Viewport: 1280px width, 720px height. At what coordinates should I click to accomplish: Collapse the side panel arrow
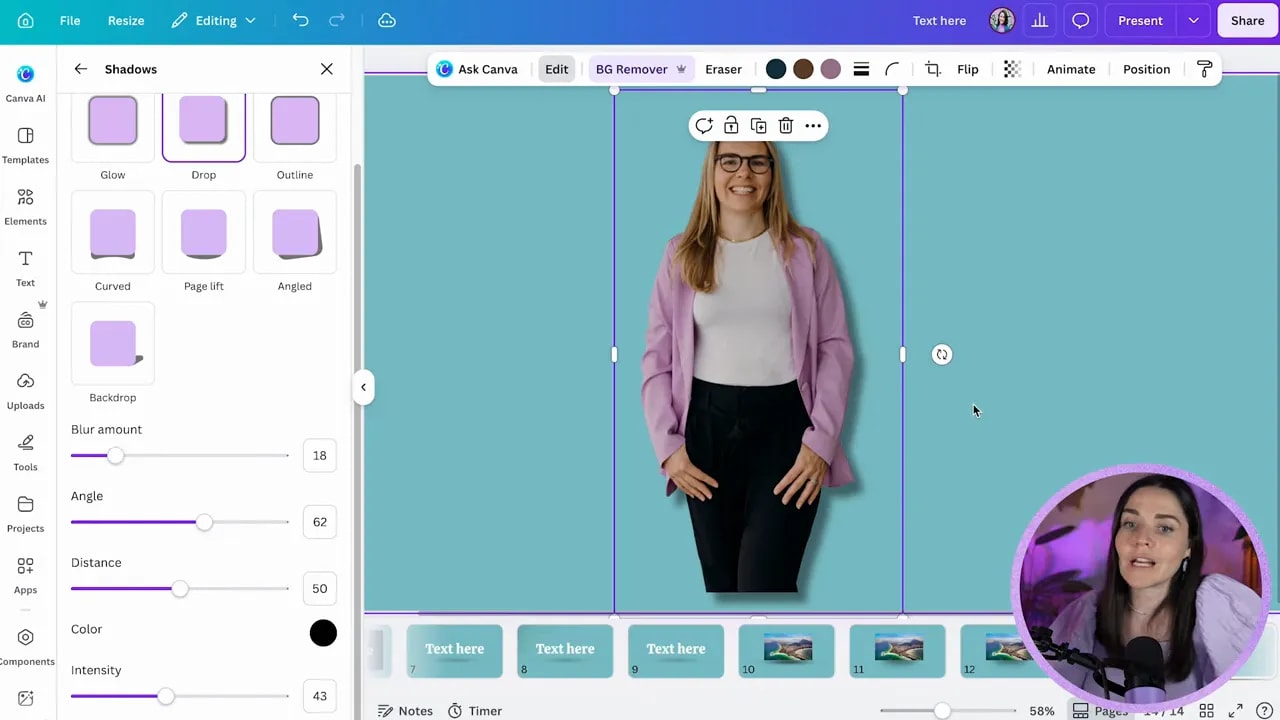(x=363, y=387)
